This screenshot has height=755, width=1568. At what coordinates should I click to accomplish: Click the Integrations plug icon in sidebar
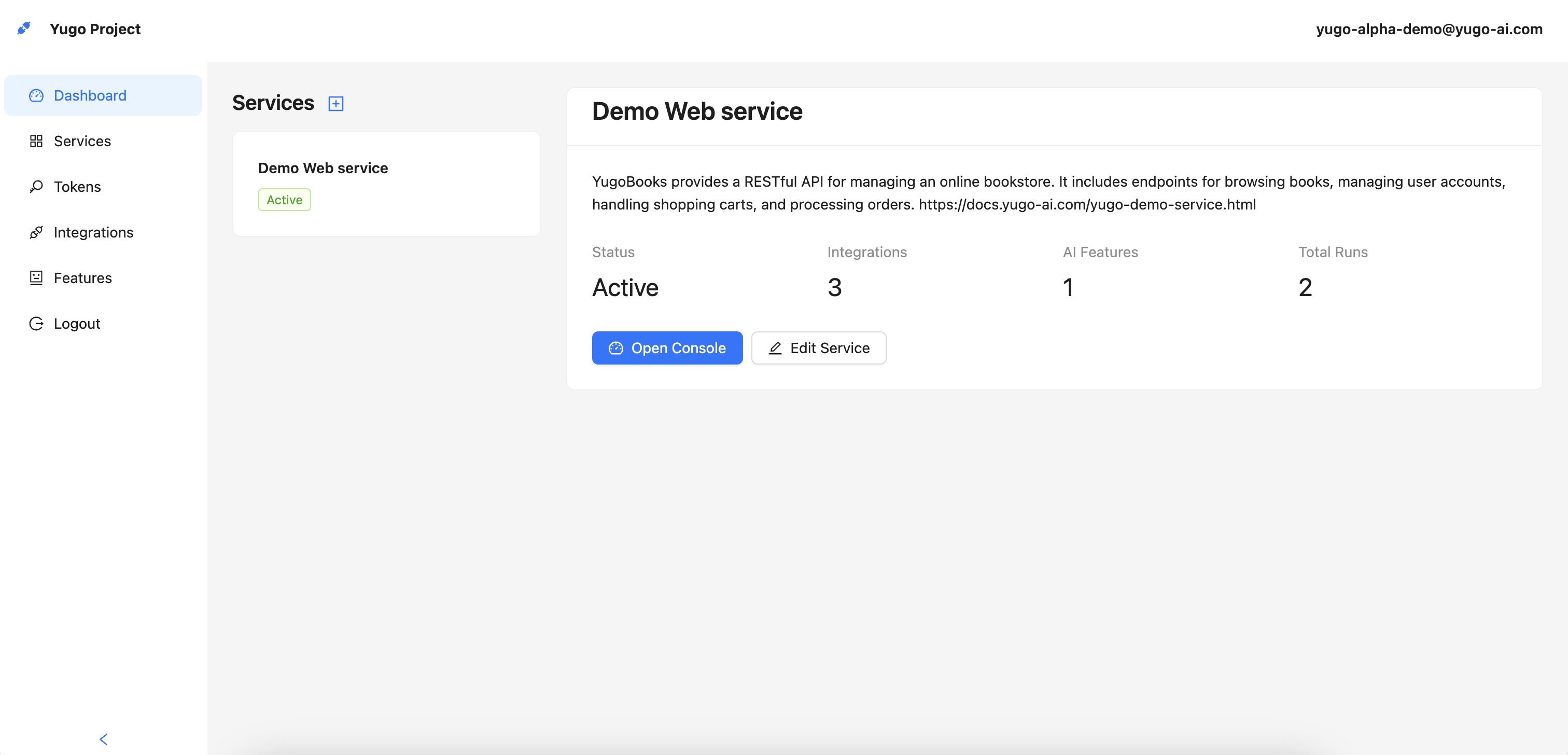(36, 232)
